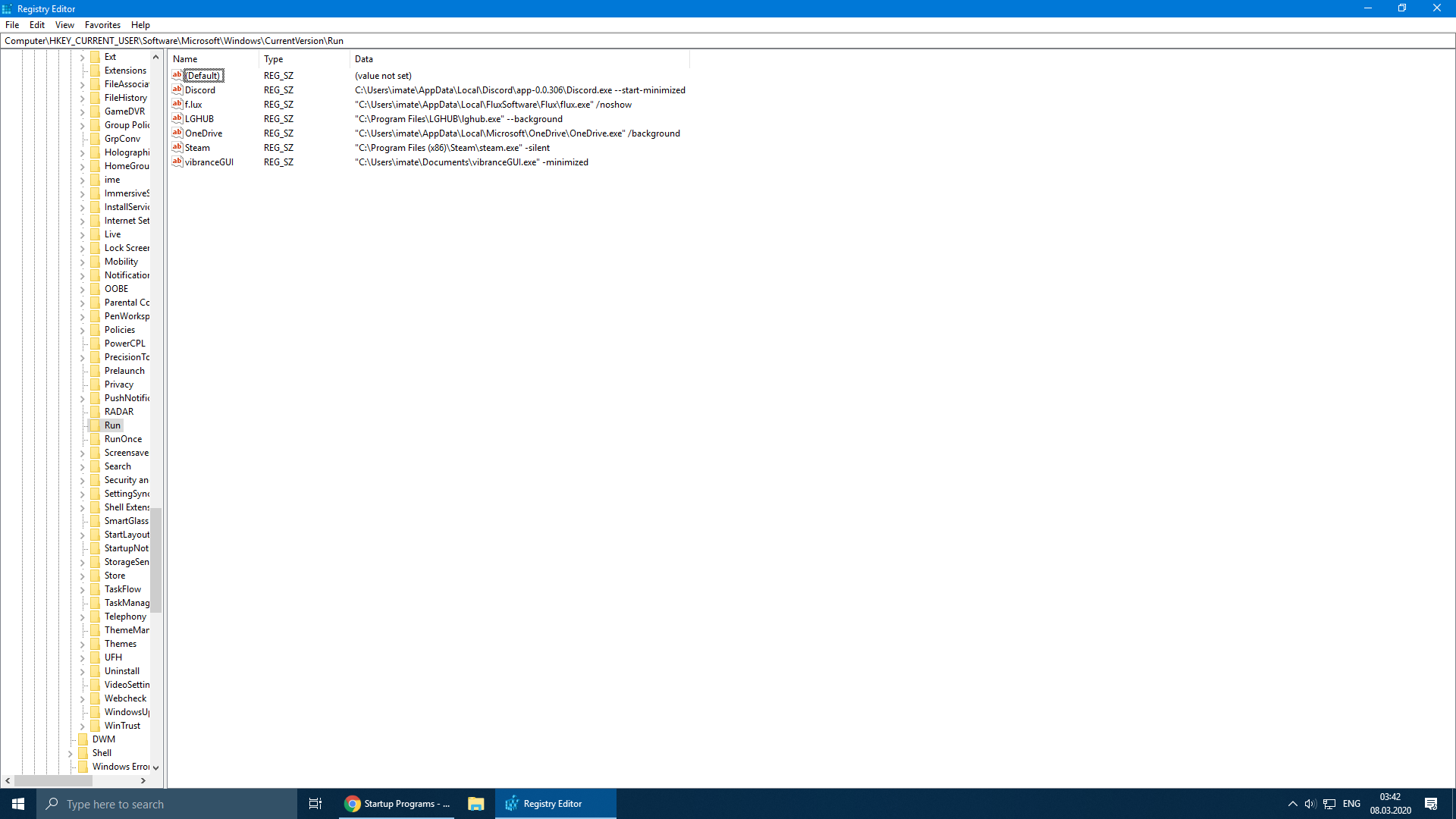The image size is (1456, 819).
Task: Open the Favorites menu
Action: click(102, 25)
